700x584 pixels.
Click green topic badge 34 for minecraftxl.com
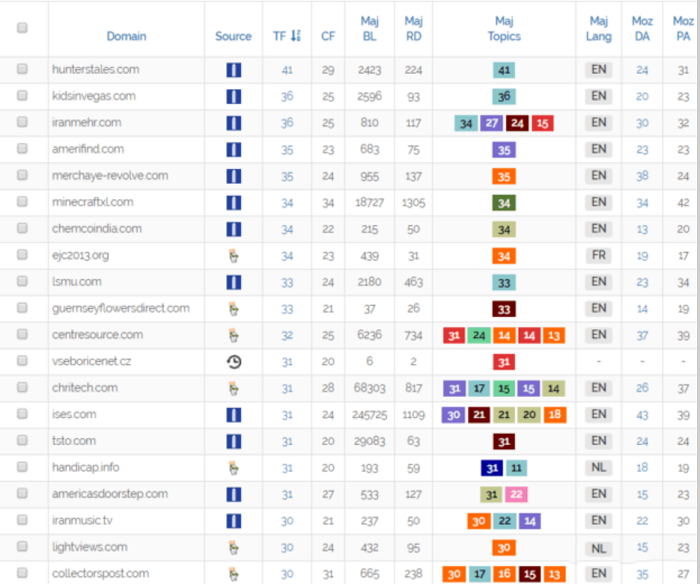pyautogui.click(x=504, y=203)
